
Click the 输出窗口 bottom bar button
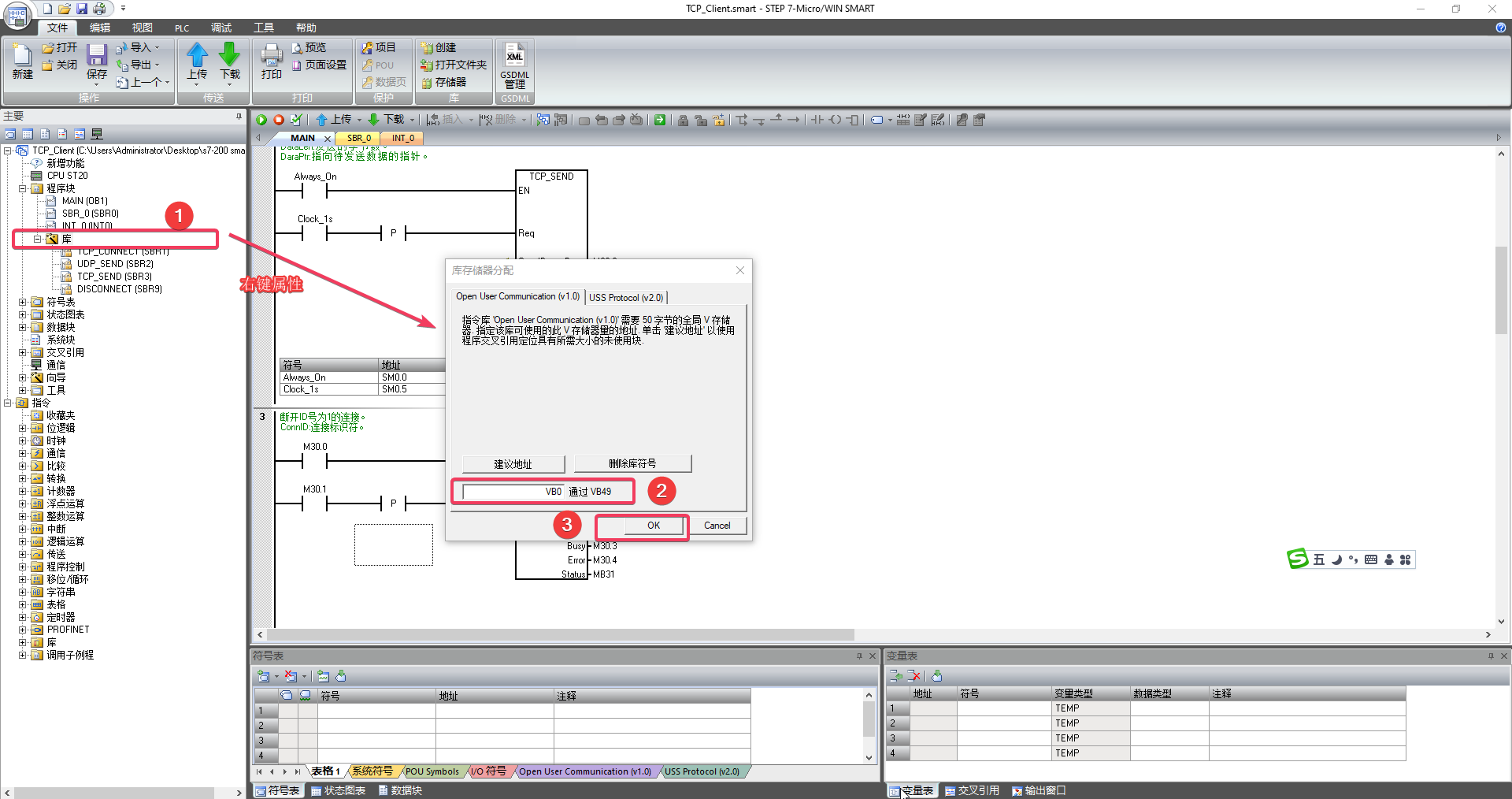(x=1039, y=790)
